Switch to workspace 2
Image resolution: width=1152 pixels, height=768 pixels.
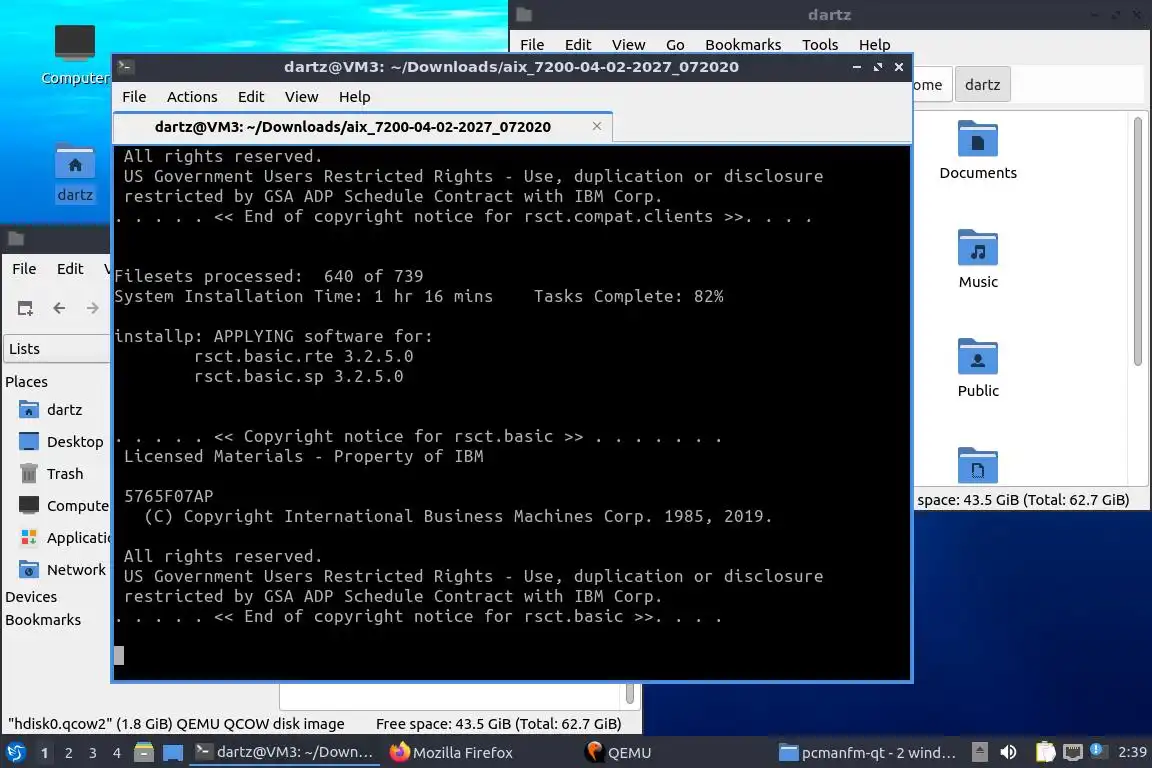[x=69, y=753]
